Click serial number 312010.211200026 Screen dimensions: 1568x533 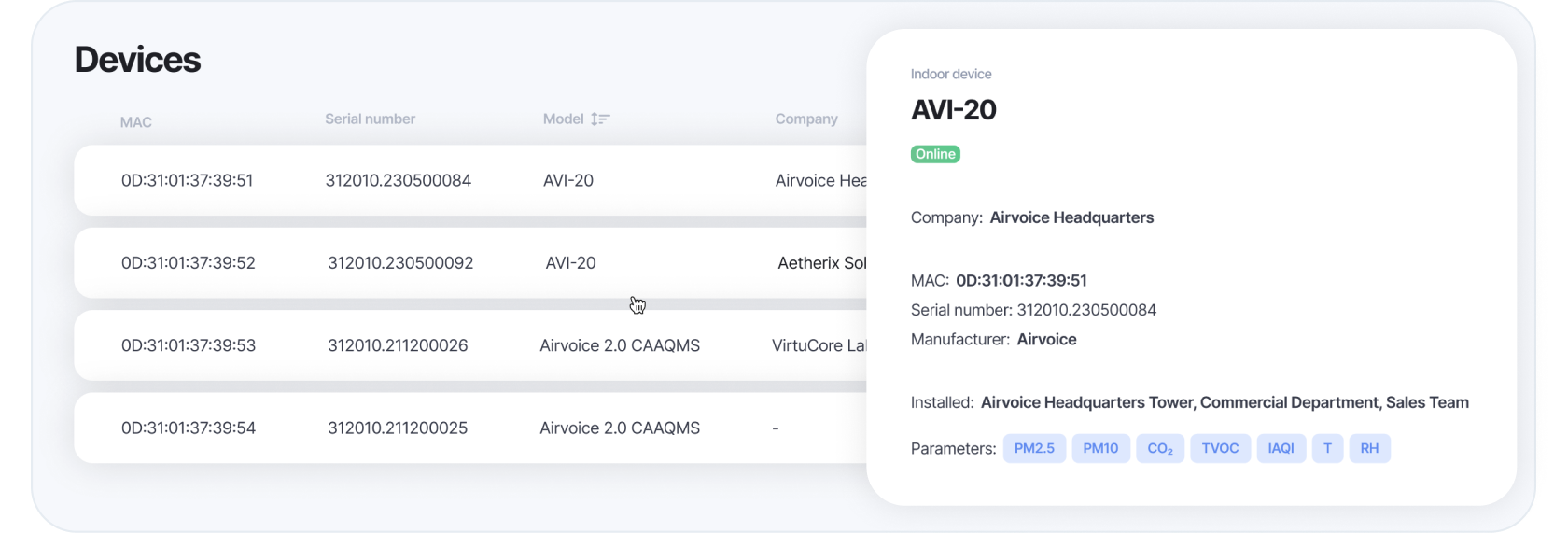click(x=398, y=345)
